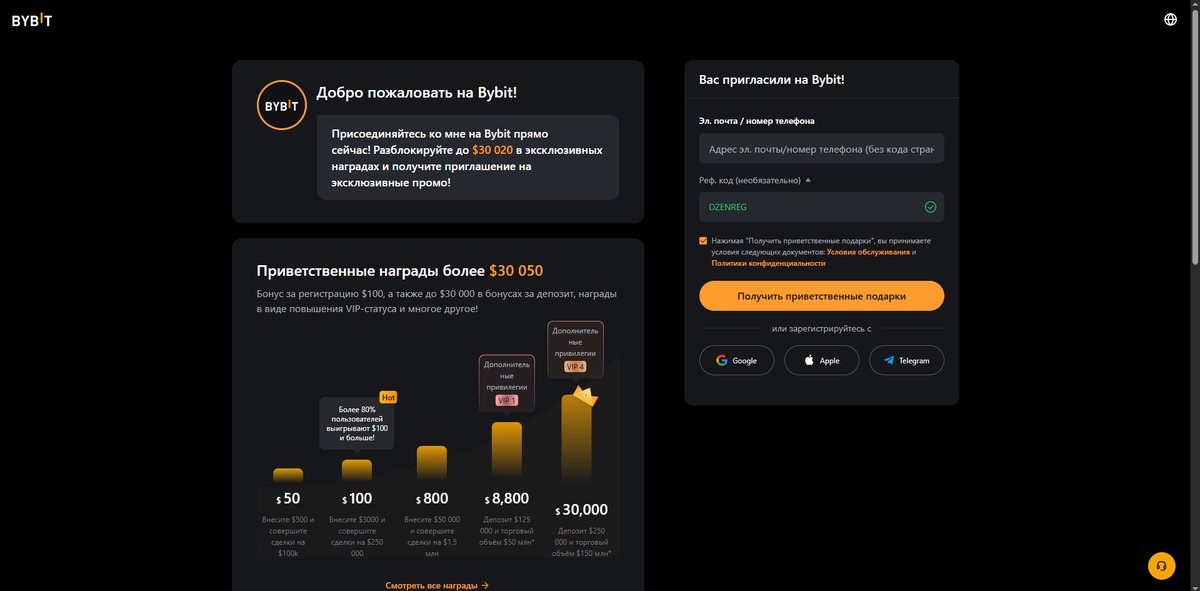
Task: Click the VIP 4 privileges badge
Action: [575, 367]
